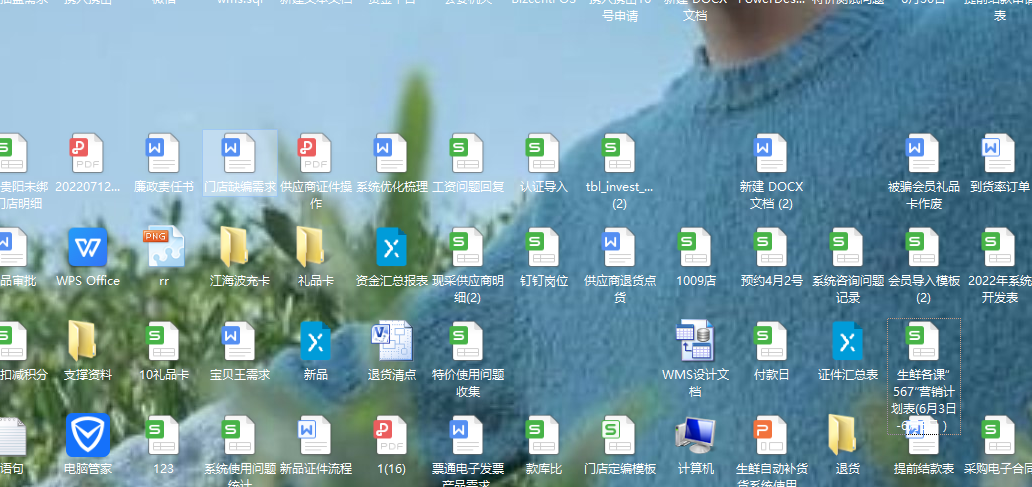Open the 支撑资料 folder
The width and height of the screenshot is (1032, 487).
click(x=87, y=342)
